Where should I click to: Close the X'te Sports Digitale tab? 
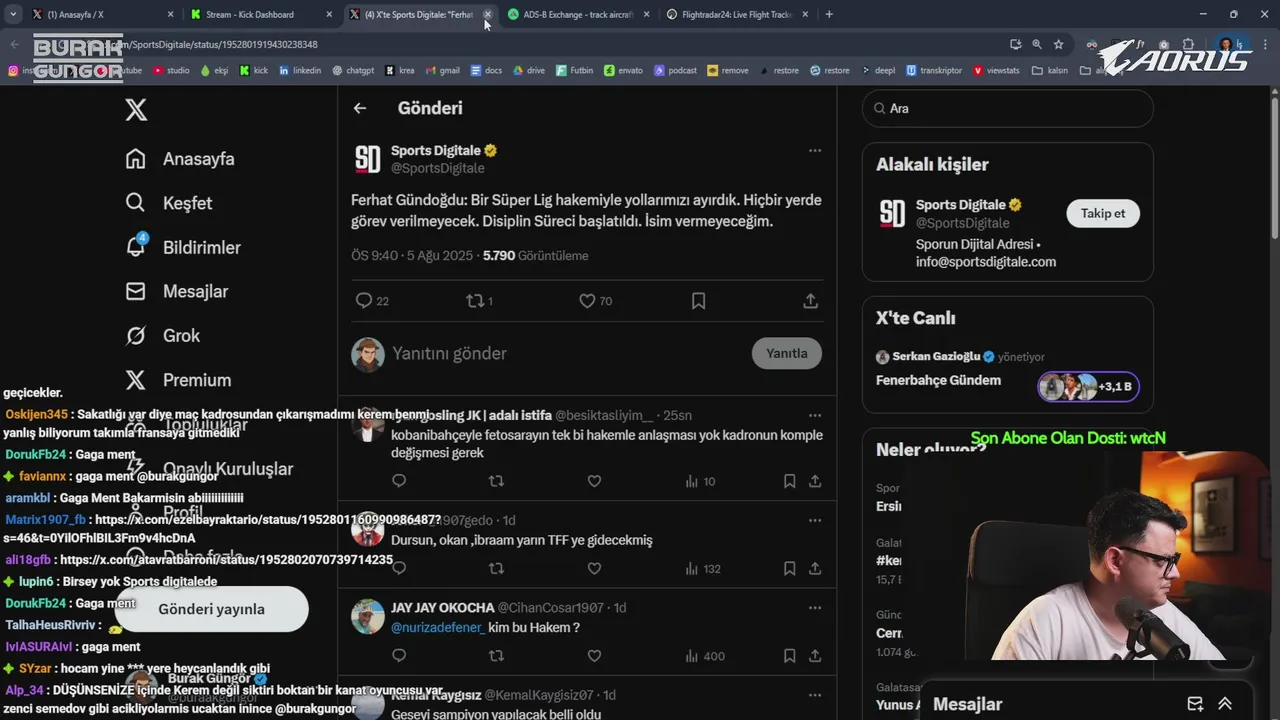click(x=487, y=14)
